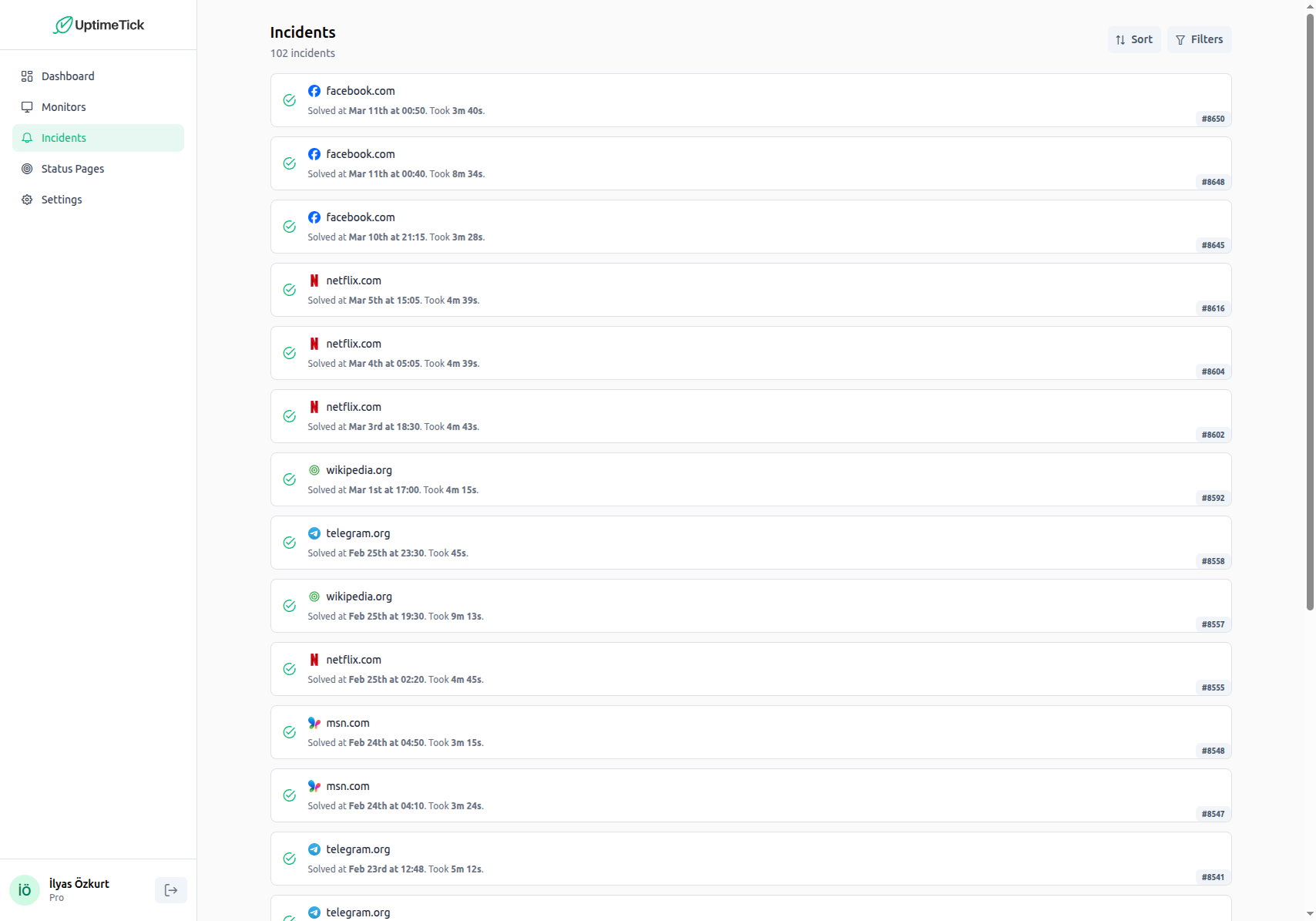Click the MSN icon on incident #8548

[314, 723]
